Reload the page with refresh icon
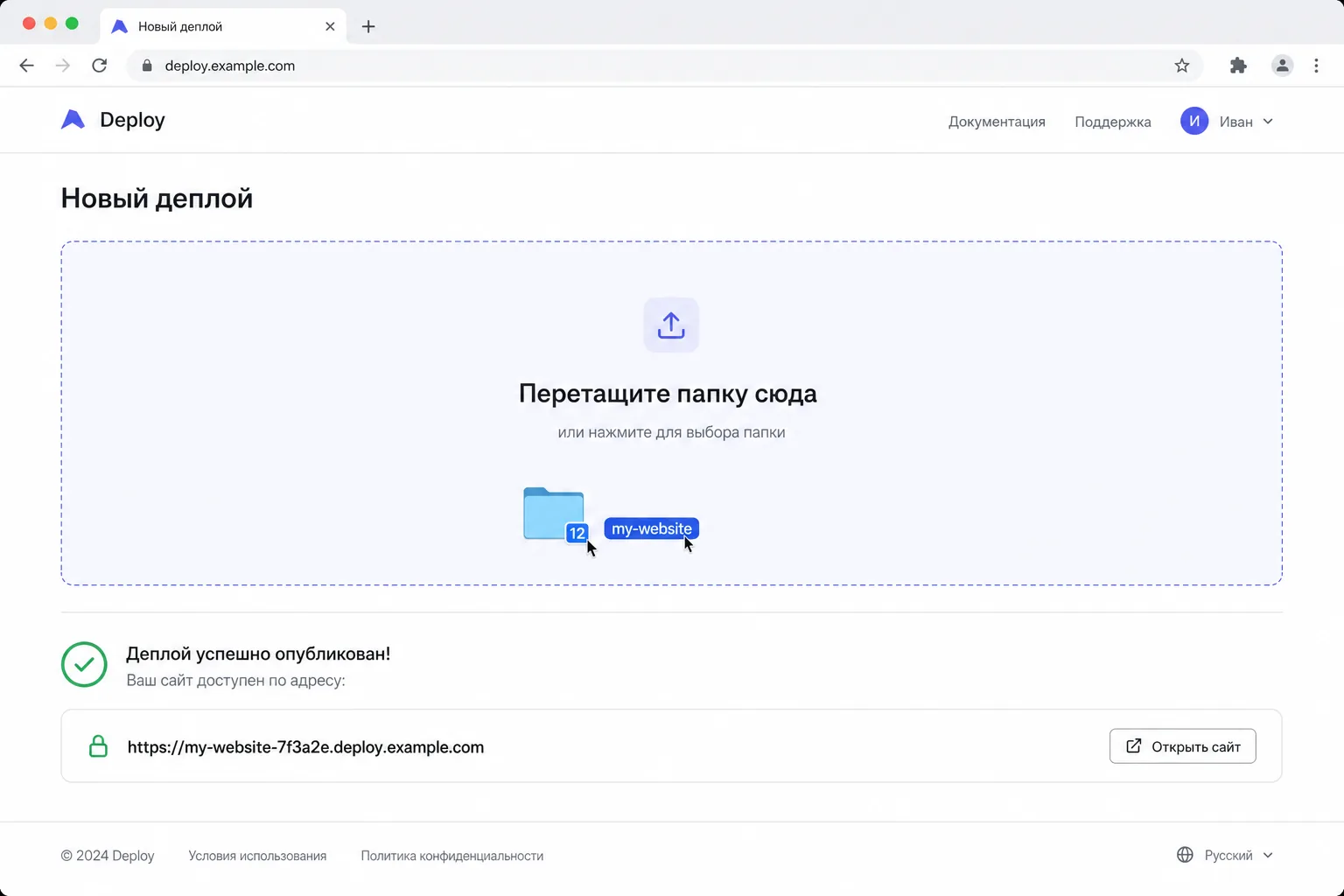 (x=100, y=66)
